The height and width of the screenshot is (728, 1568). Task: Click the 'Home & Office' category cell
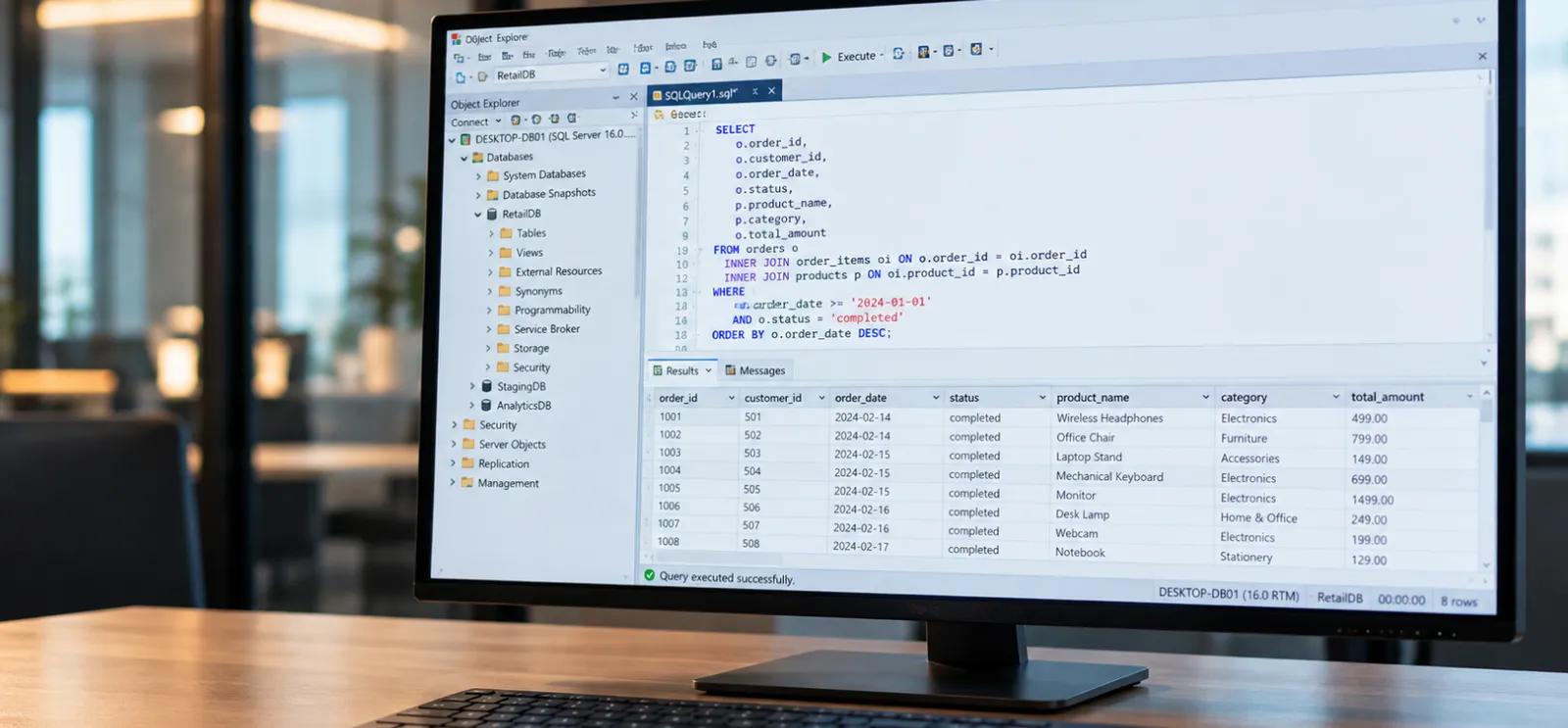point(1258,517)
